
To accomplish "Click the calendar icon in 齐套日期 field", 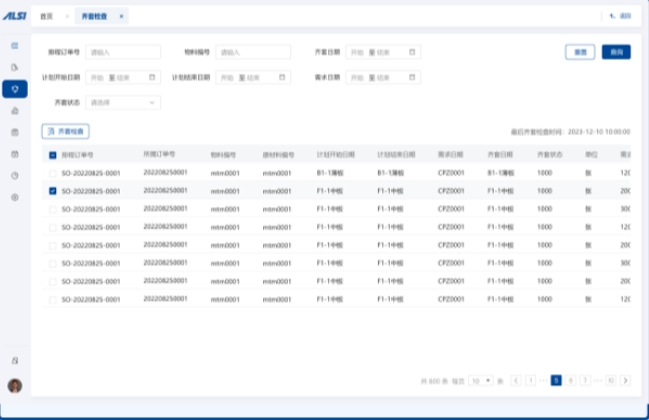I will click(x=413, y=52).
